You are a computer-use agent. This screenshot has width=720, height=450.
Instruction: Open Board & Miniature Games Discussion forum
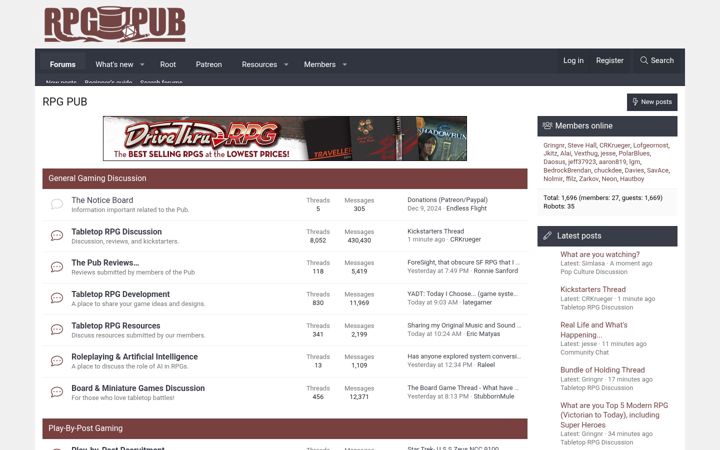pyautogui.click(x=138, y=388)
